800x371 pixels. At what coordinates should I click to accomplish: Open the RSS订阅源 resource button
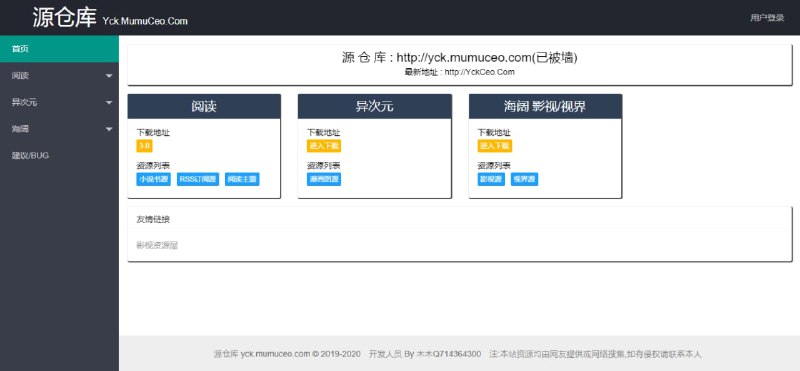pos(198,179)
